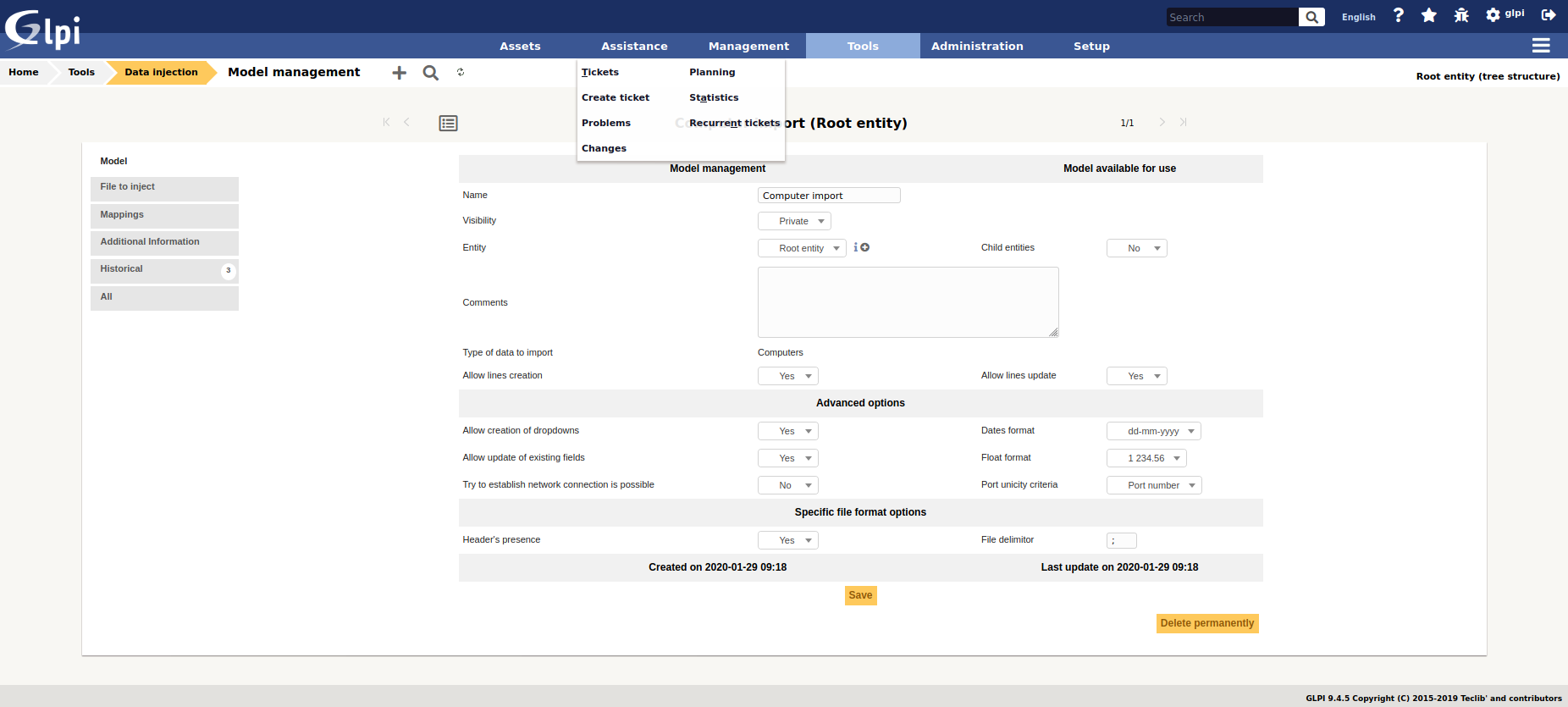This screenshot has width=1568, height=707.
Task: Click the Delete permanently button
Action: pos(1206,623)
